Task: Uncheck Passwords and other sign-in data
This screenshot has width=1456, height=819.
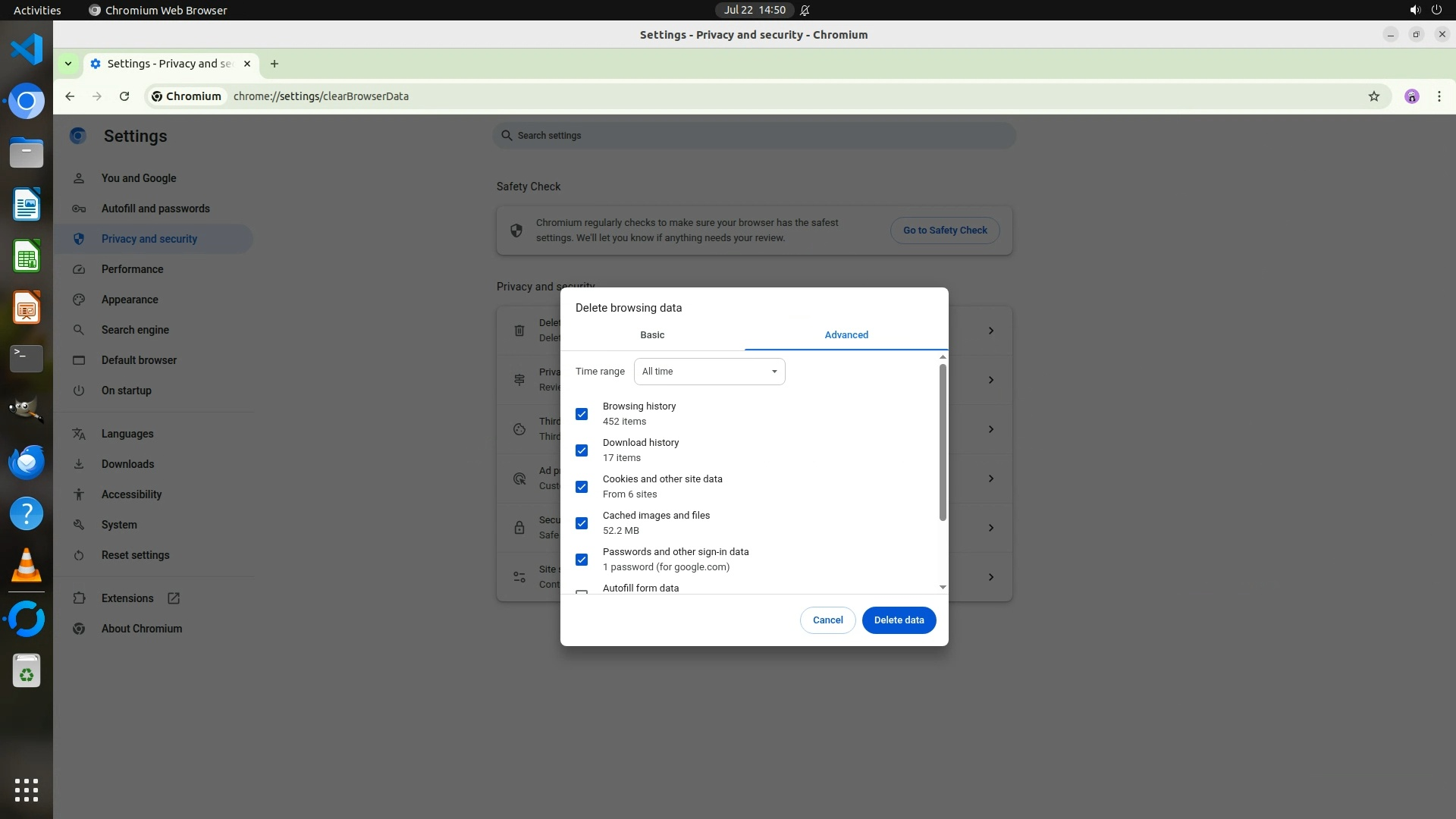Action: click(582, 560)
